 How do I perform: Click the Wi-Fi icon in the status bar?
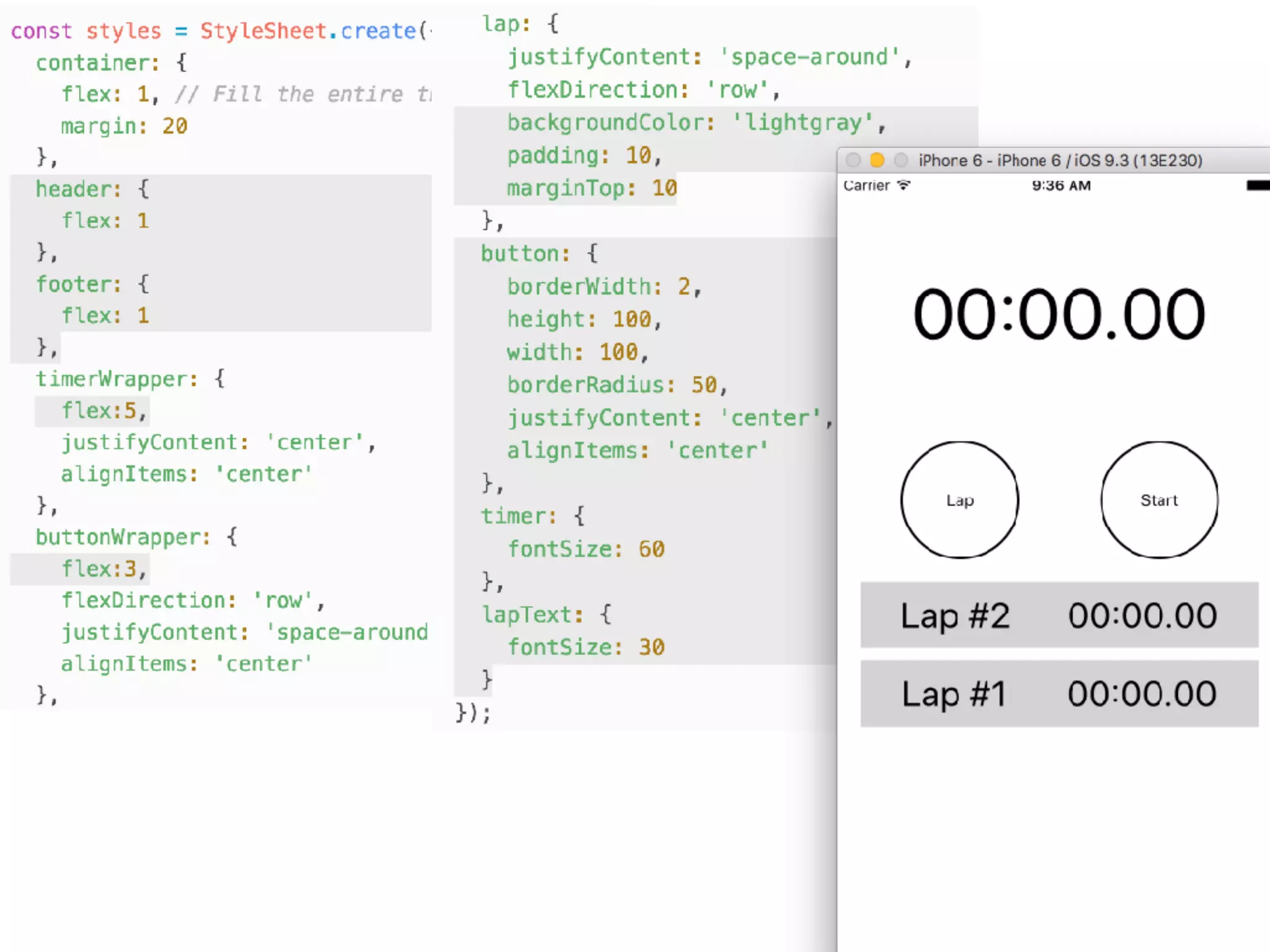(x=904, y=185)
